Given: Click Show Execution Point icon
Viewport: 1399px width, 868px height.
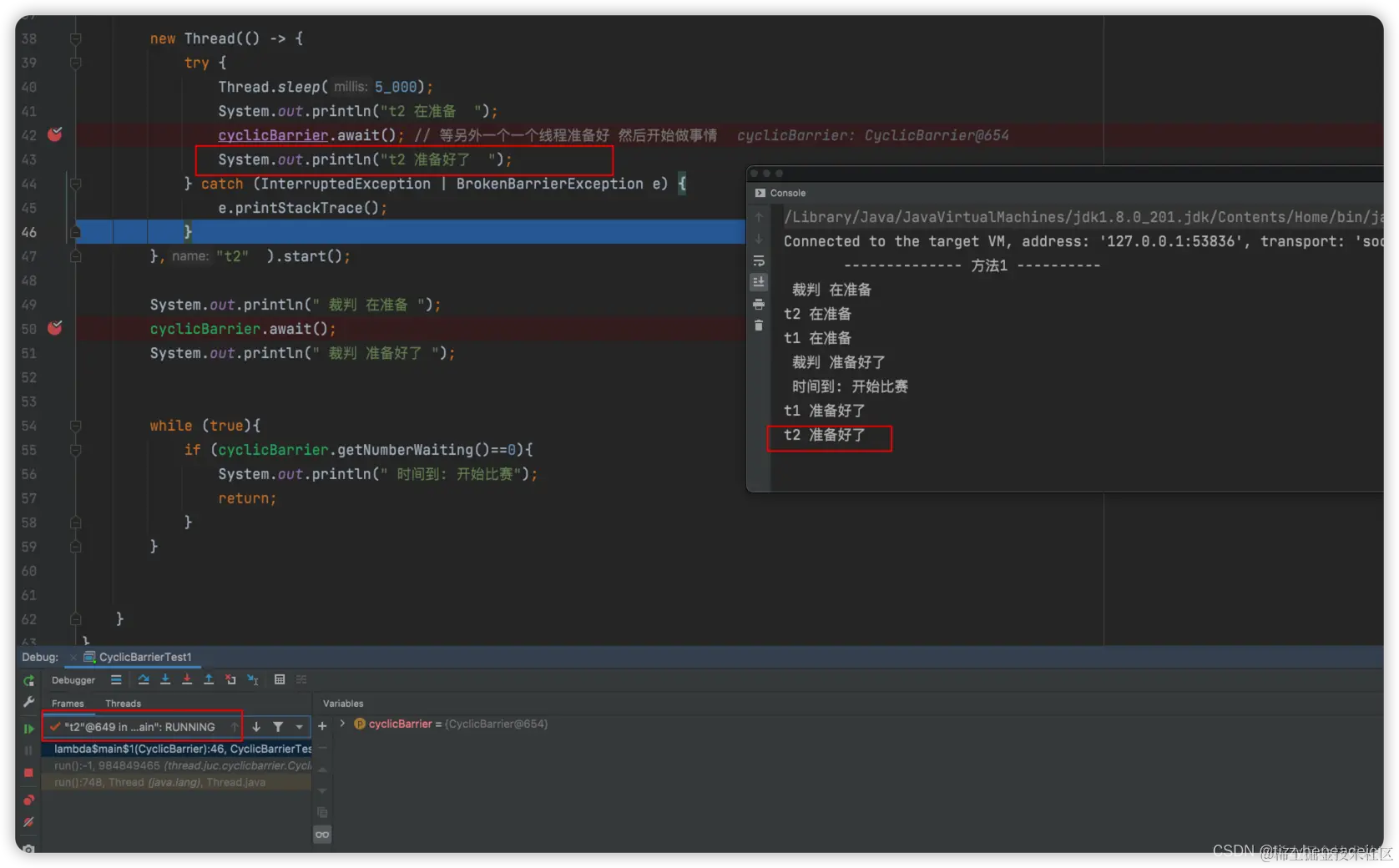Looking at the screenshot, I should [x=116, y=679].
